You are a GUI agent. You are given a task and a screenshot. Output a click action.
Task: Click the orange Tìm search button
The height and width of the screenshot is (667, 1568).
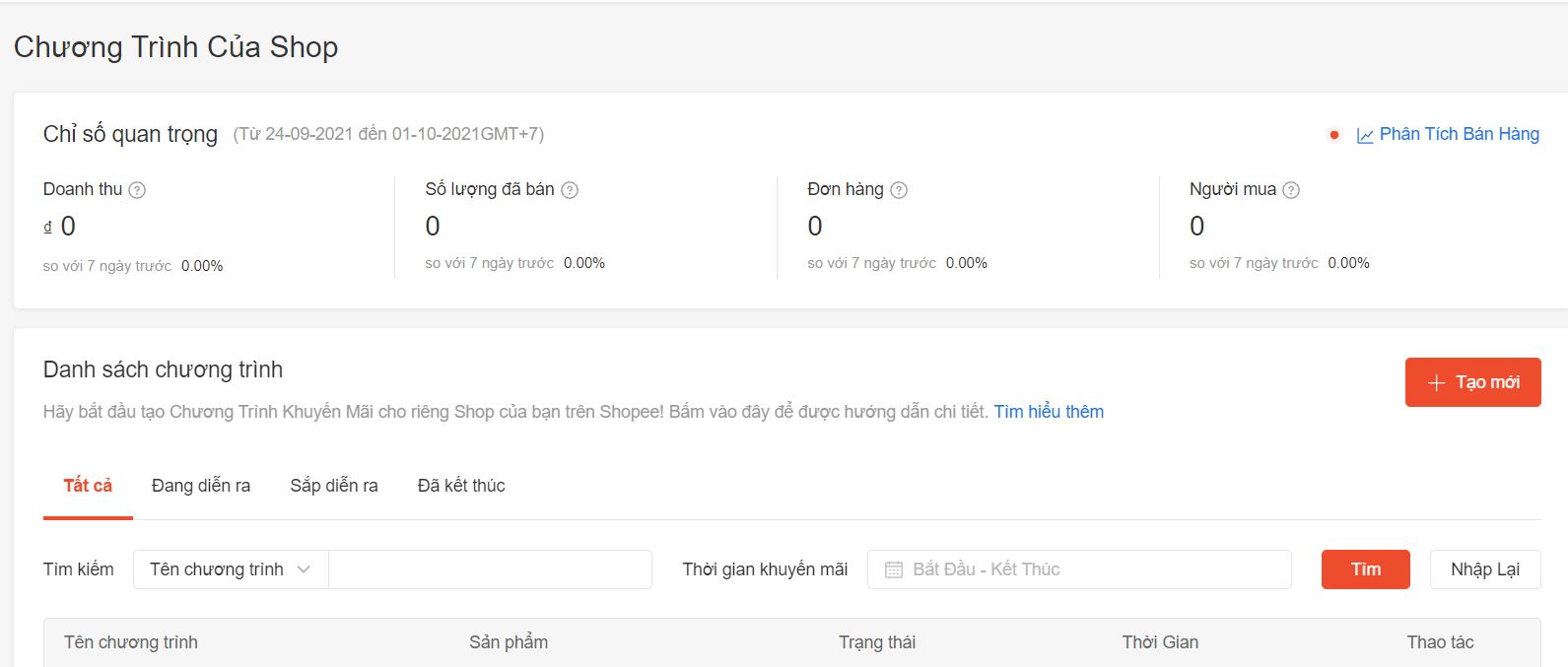(1365, 569)
